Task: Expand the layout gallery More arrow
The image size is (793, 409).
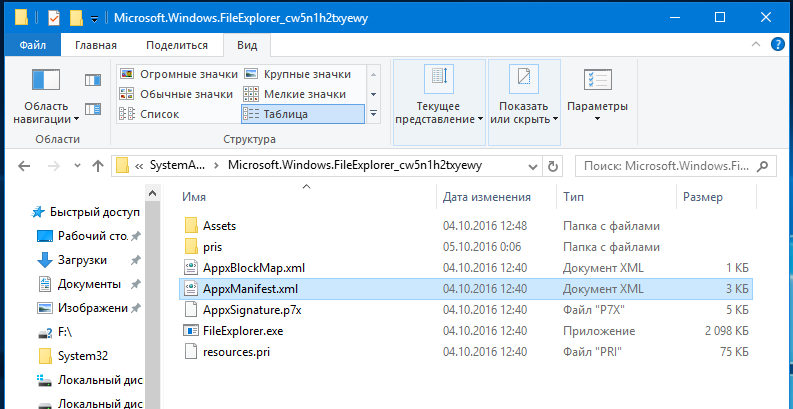Action: point(373,114)
